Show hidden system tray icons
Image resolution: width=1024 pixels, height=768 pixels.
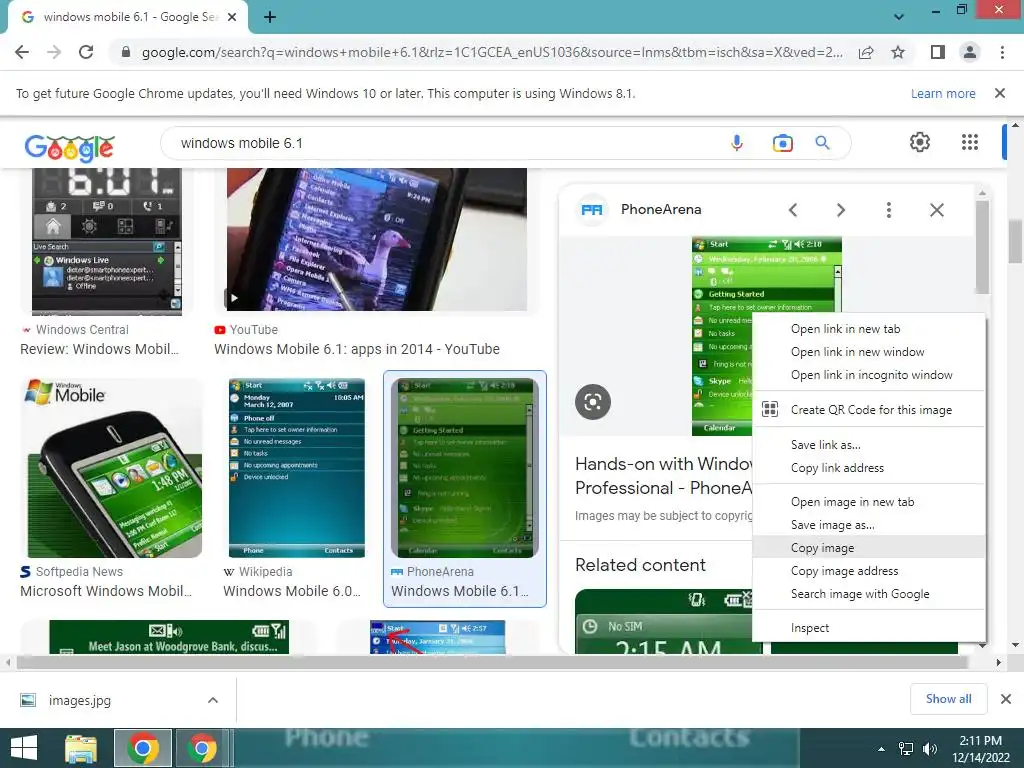(x=881, y=749)
